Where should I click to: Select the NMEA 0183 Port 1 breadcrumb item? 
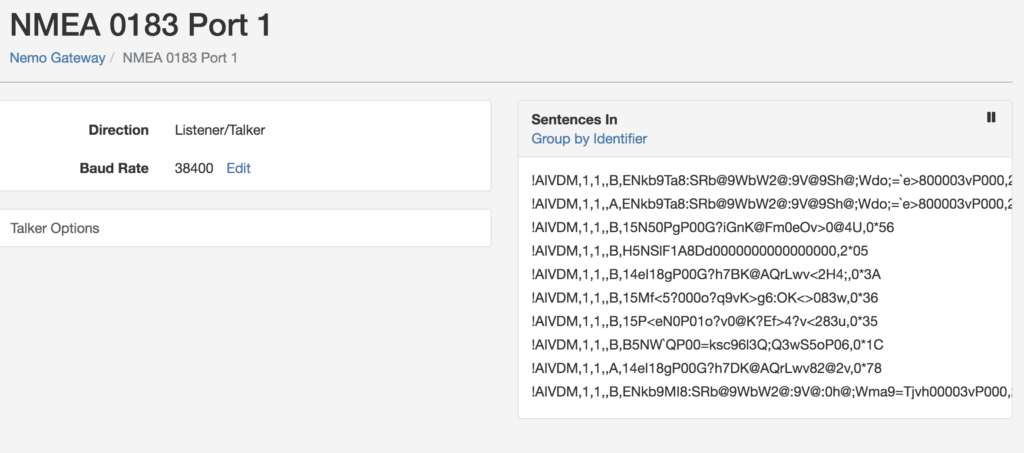[x=180, y=58]
